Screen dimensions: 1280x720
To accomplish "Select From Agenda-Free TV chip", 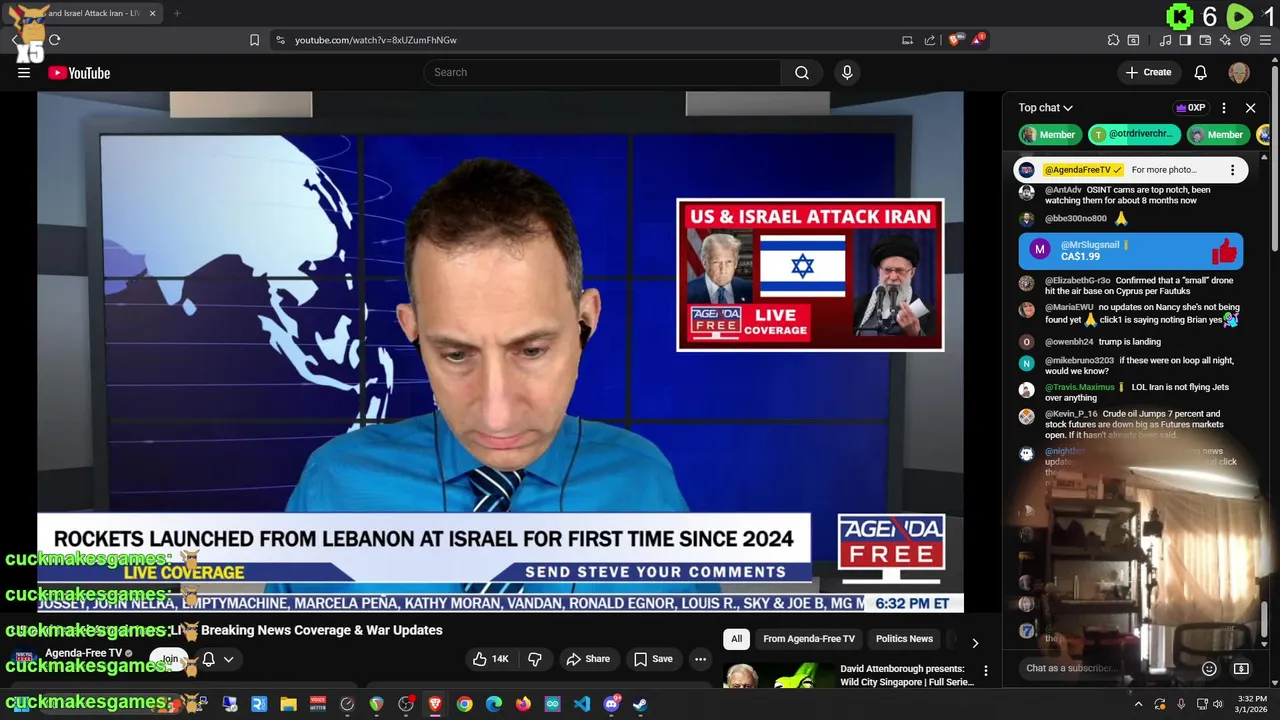I will (x=809, y=639).
